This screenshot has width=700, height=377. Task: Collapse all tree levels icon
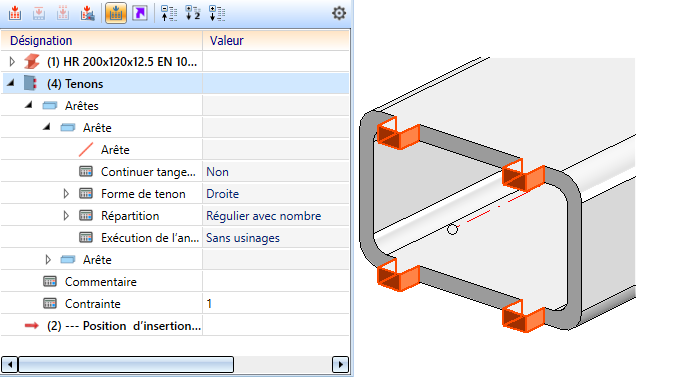169,13
